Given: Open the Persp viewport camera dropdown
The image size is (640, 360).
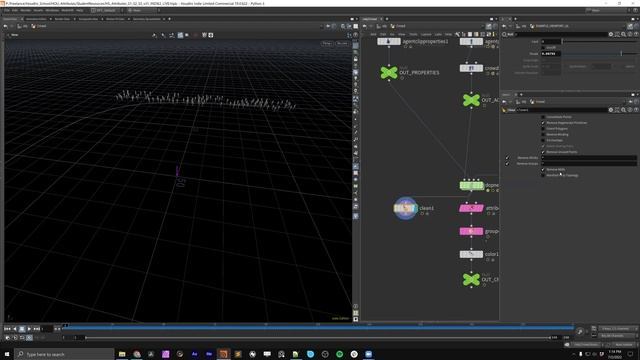Looking at the screenshot, I should pyautogui.click(x=327, y=43).
